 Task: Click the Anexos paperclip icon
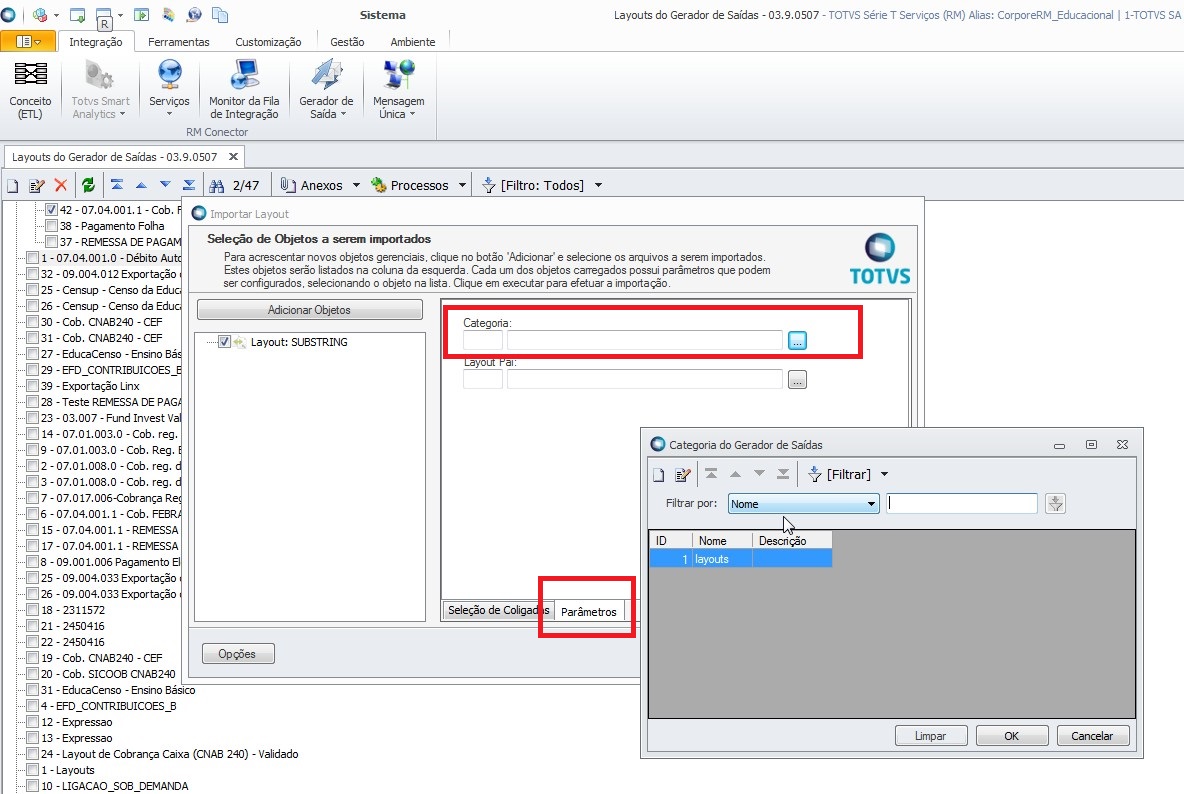point(288,185)
